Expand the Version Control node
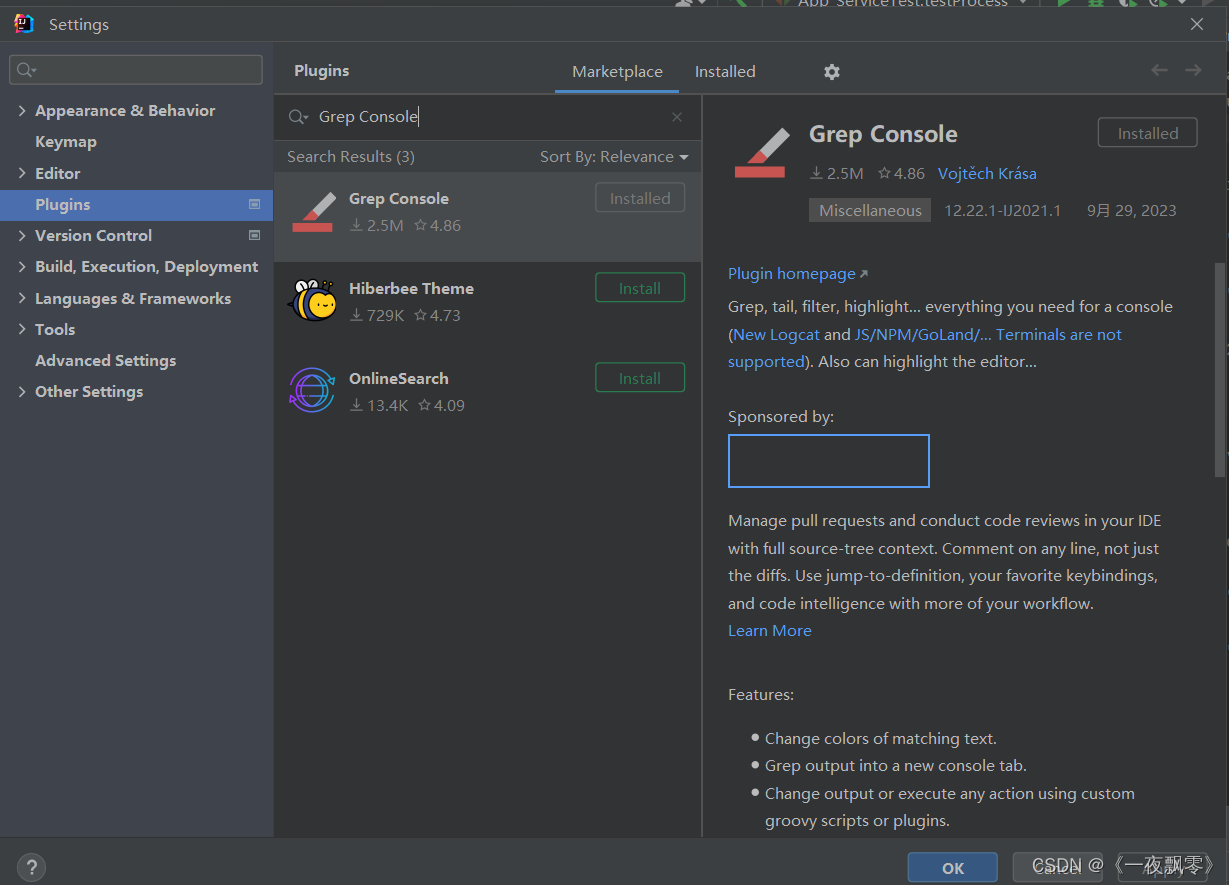 pos(22,235)
